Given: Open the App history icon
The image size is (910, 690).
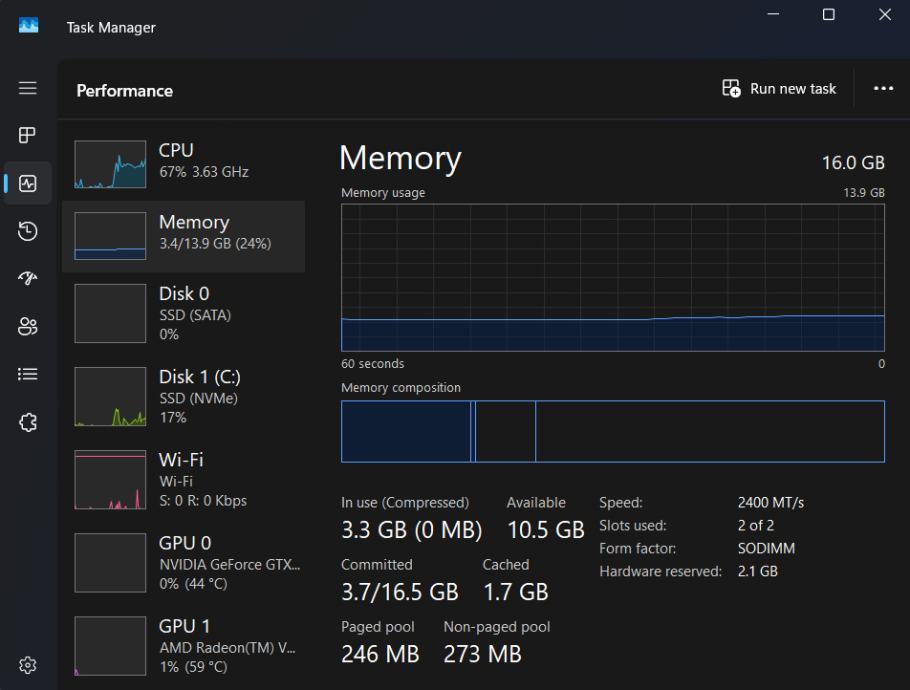Looking at the screenshot, I should [x=28, y=232].
